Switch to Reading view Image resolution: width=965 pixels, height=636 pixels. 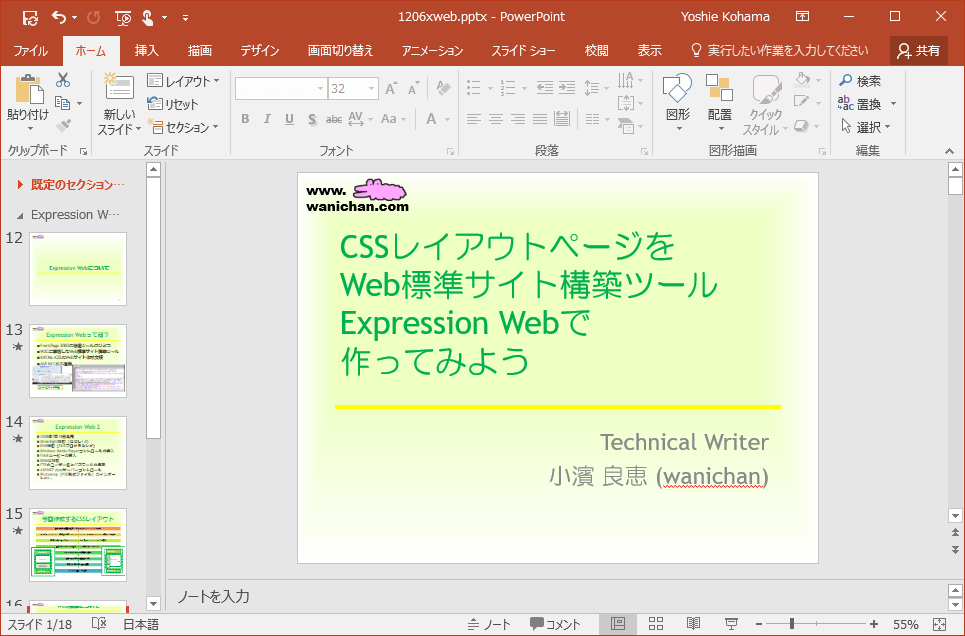(x=694, y=624)
